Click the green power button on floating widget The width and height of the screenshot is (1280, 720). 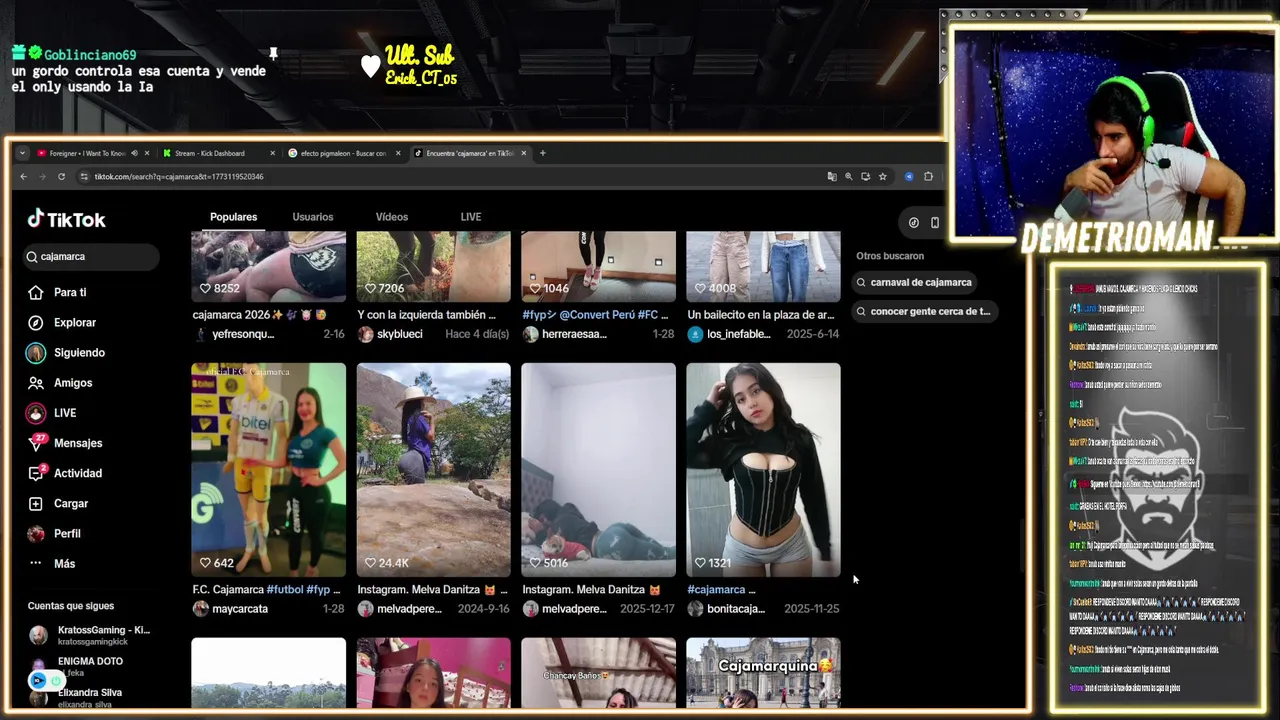[56, 680]
